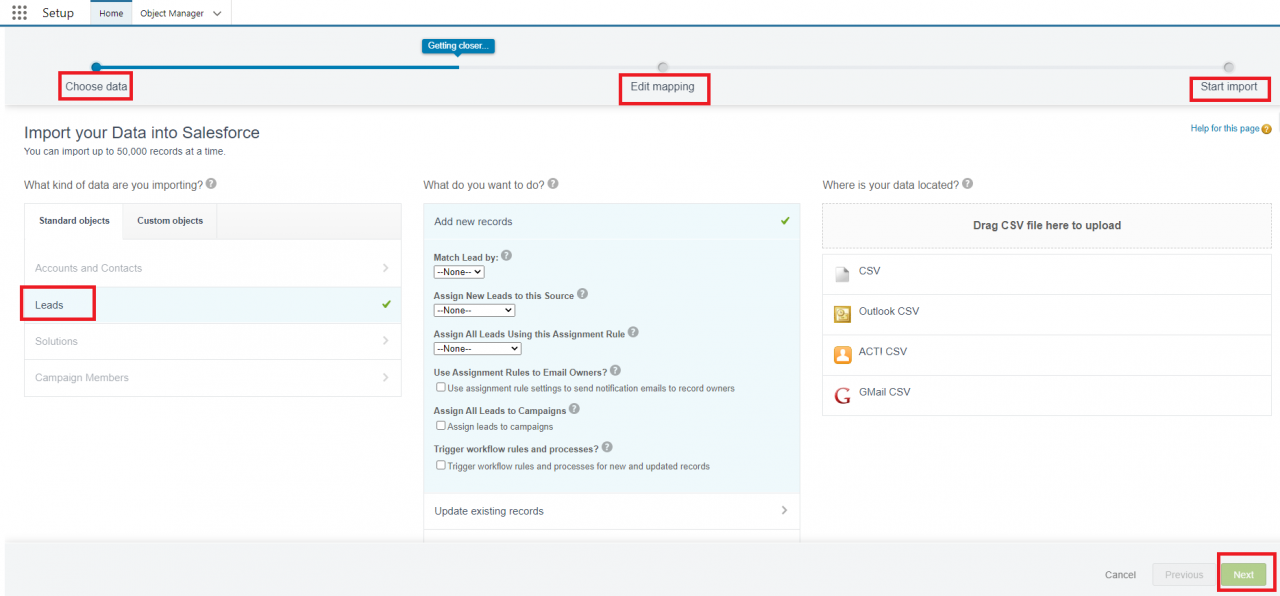Click the Choose data step circle
The image size is (1280, 596).
tap(96, 67)
